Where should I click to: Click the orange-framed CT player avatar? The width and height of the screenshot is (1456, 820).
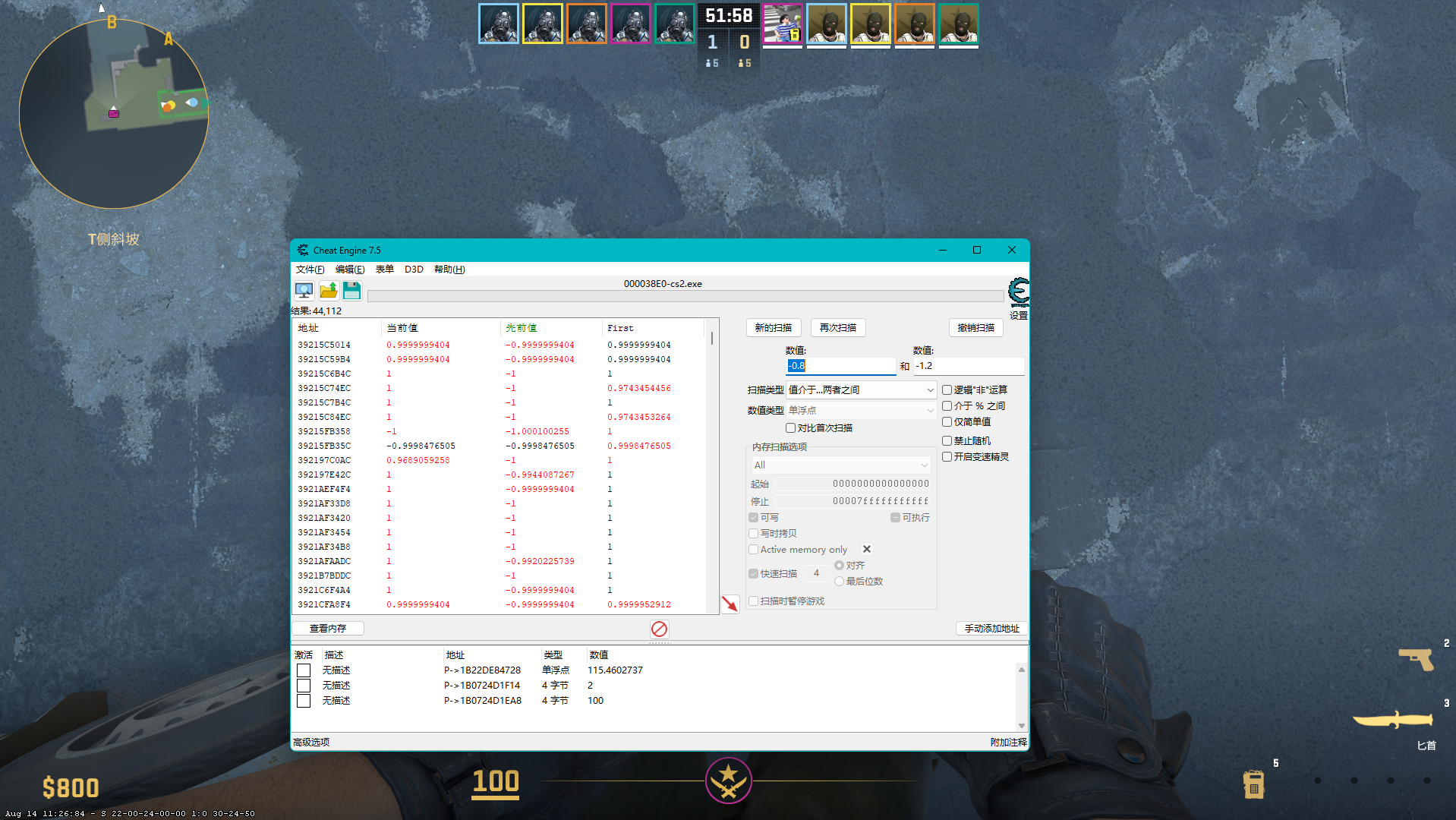coord(587,24)
